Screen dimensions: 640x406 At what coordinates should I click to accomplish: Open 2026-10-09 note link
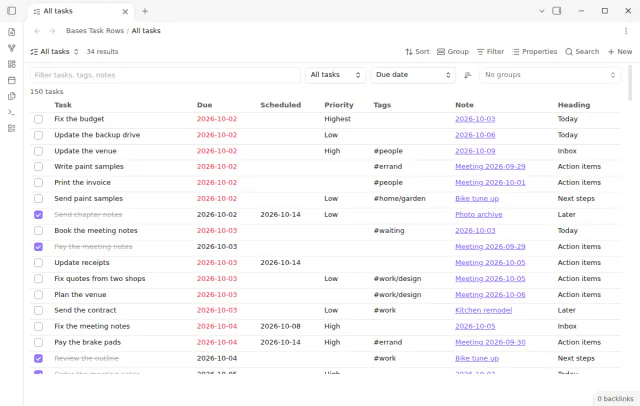coord(475,151)
